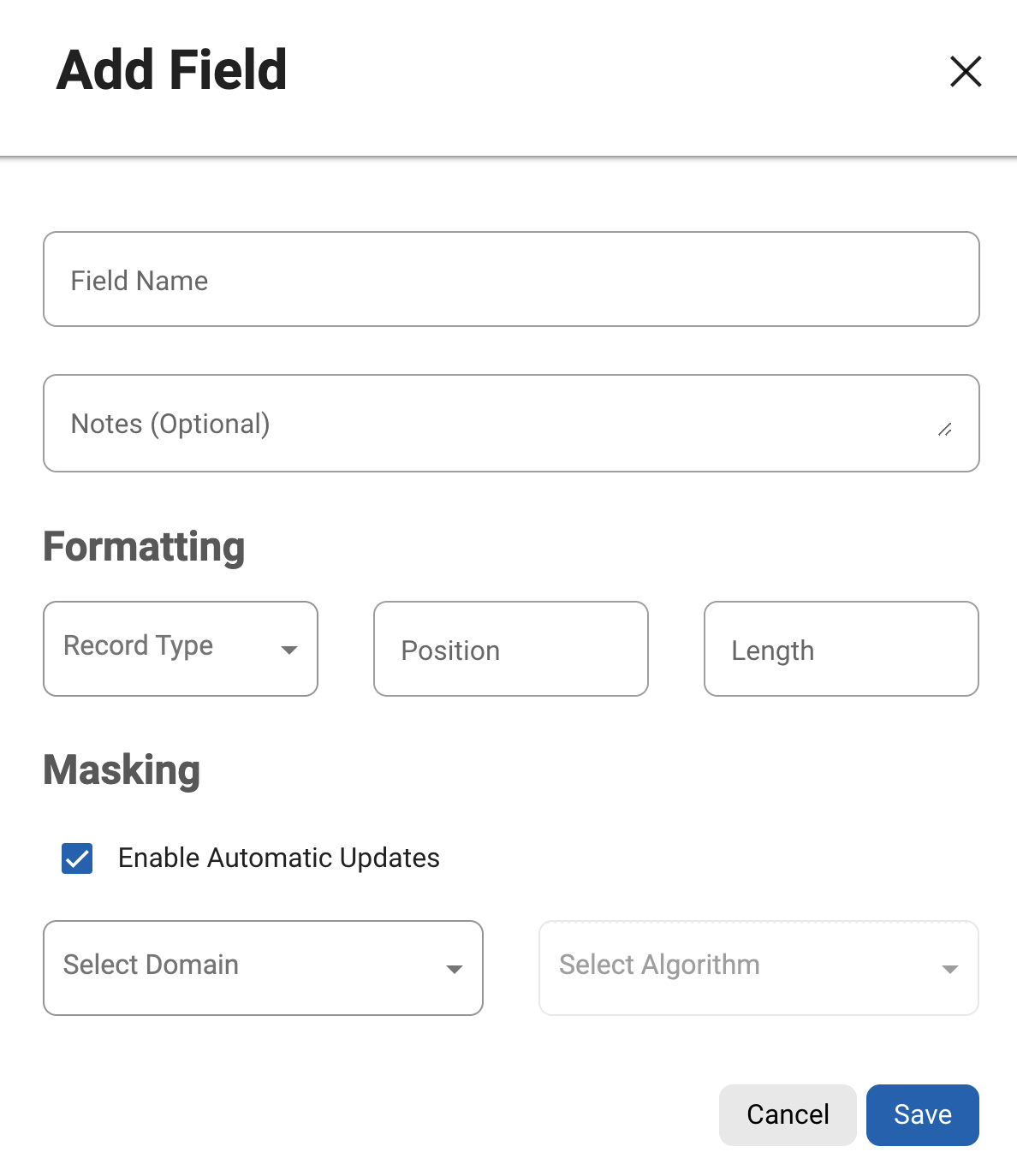Click the Enable Automatic Updates label text
Image resolution: width=1017 pixels, height=1176 pixels.
(279, 858)
